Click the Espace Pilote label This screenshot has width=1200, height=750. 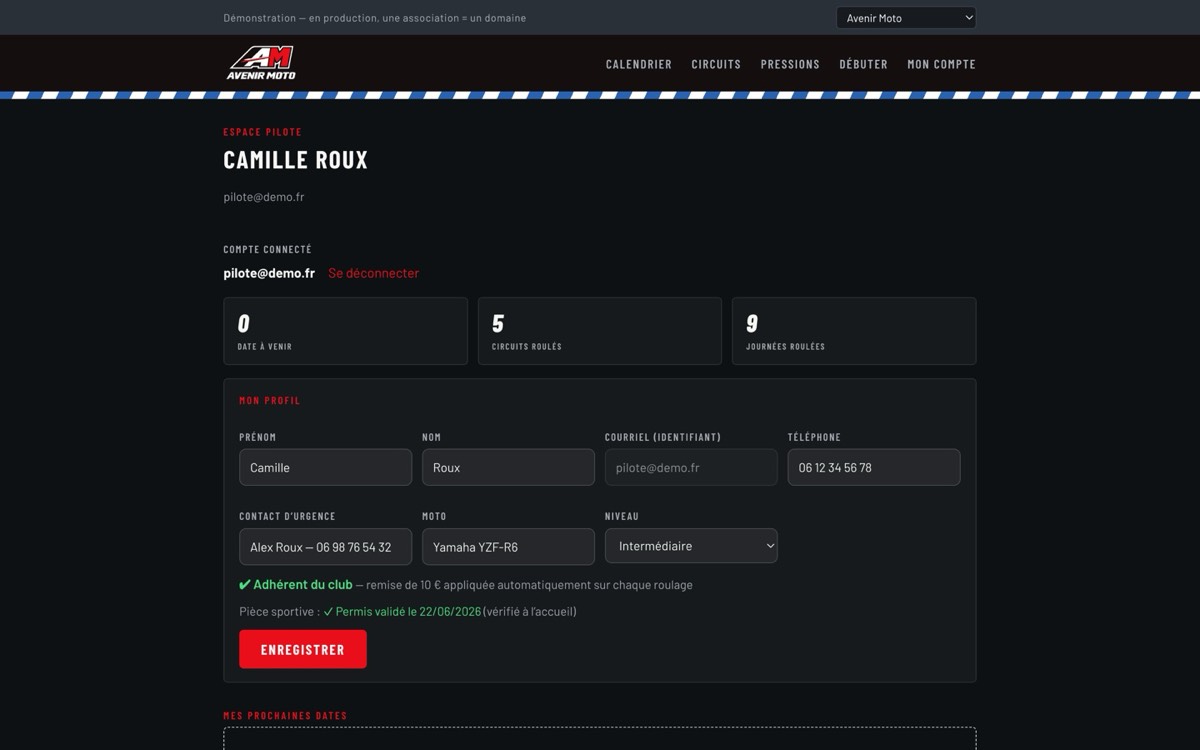263,132
